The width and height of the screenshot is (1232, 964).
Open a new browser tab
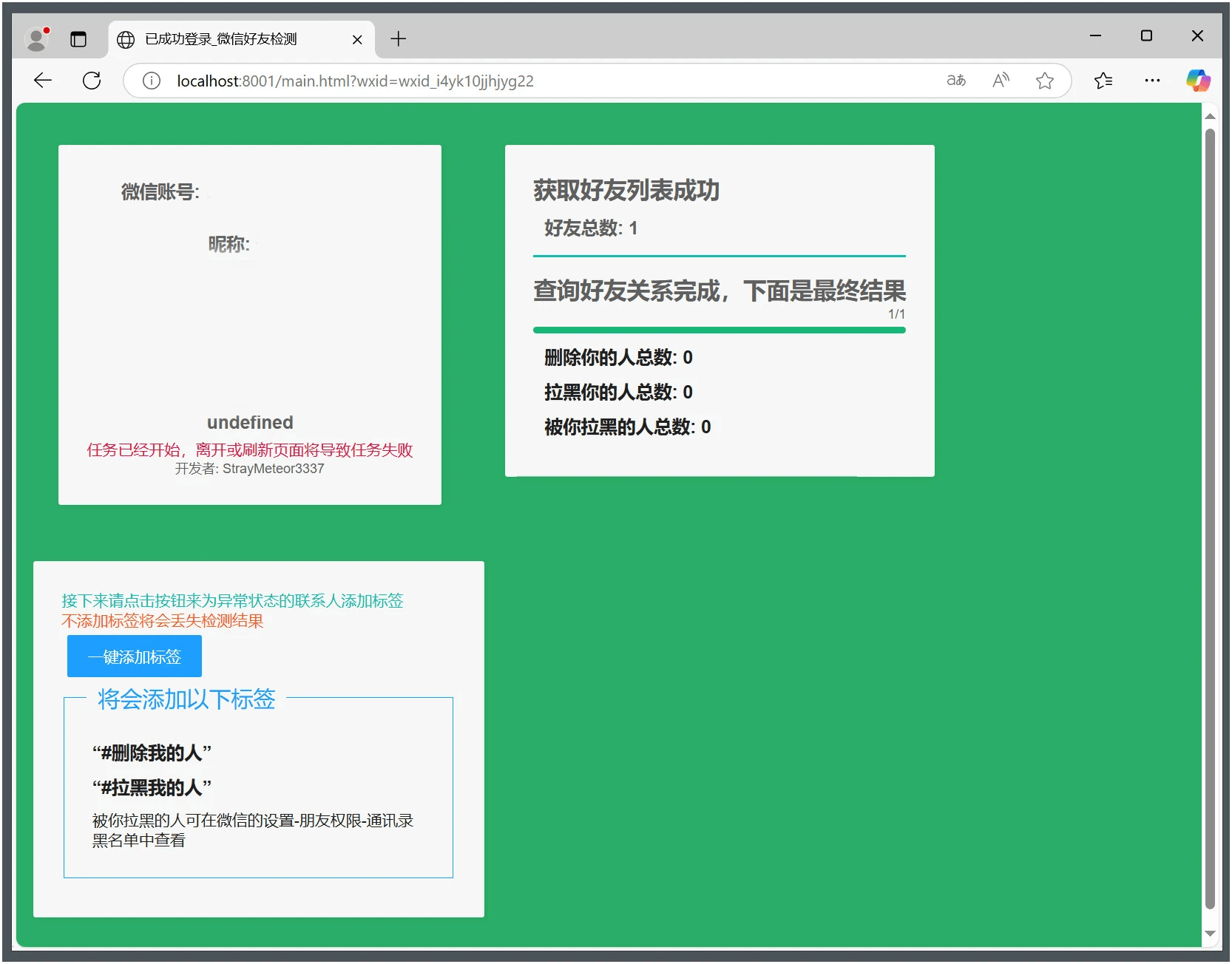click(399, 39)
